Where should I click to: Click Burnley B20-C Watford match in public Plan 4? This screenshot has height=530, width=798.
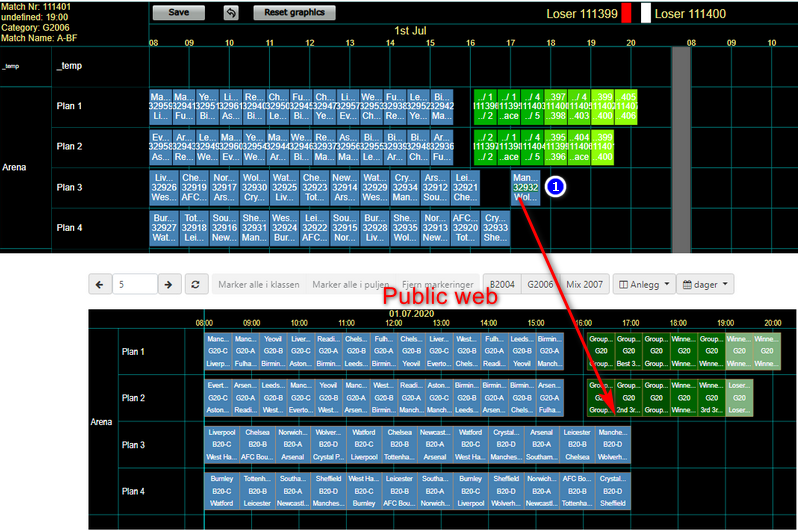point(222,491)
